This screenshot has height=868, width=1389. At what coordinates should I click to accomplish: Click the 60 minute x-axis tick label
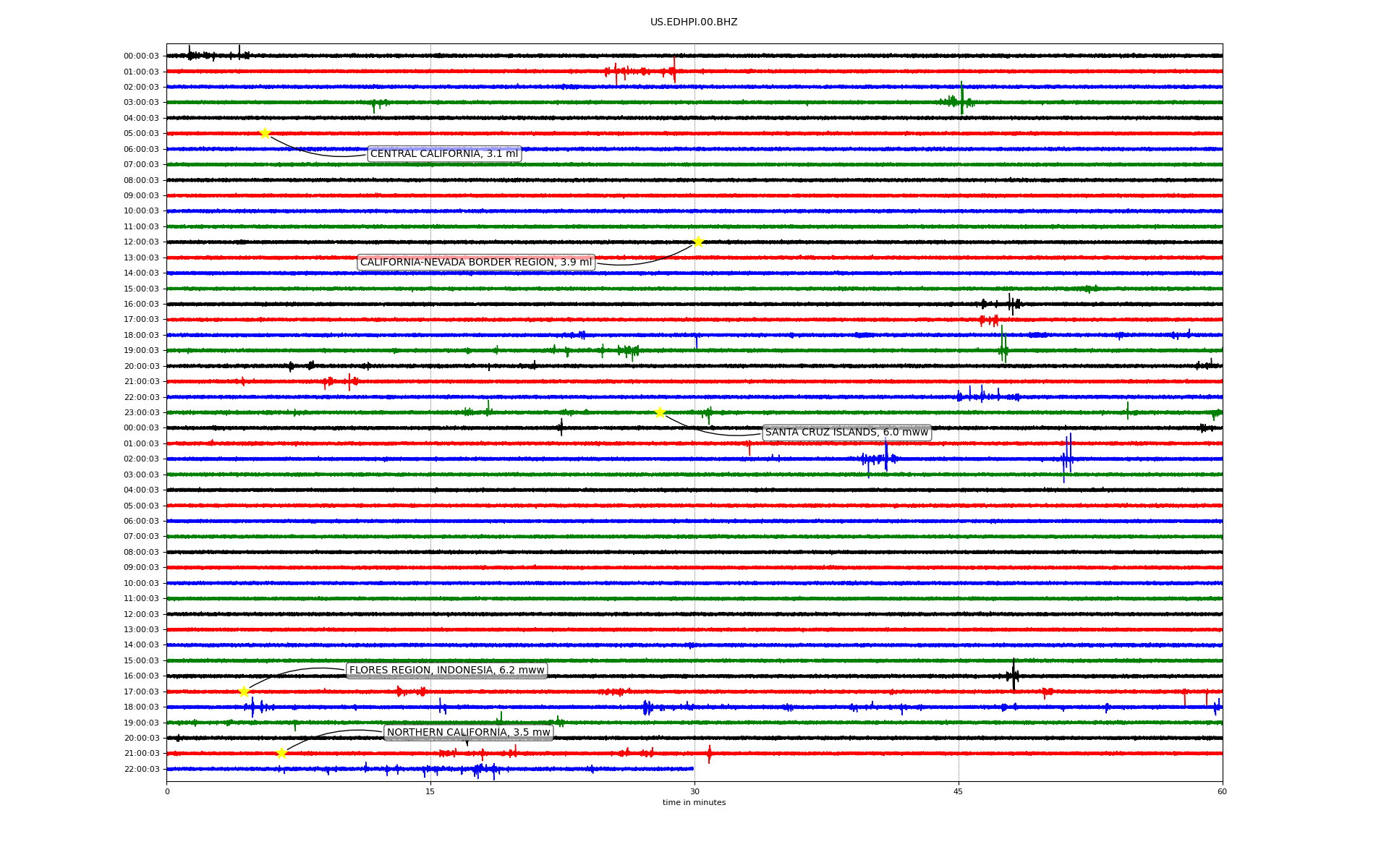[x=1222, y=791]
